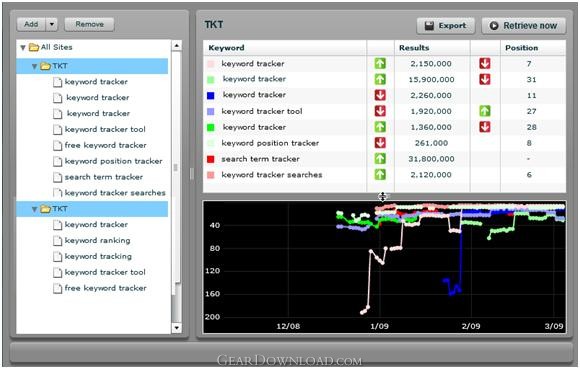Select keyword tracker tool in the table

262,111
